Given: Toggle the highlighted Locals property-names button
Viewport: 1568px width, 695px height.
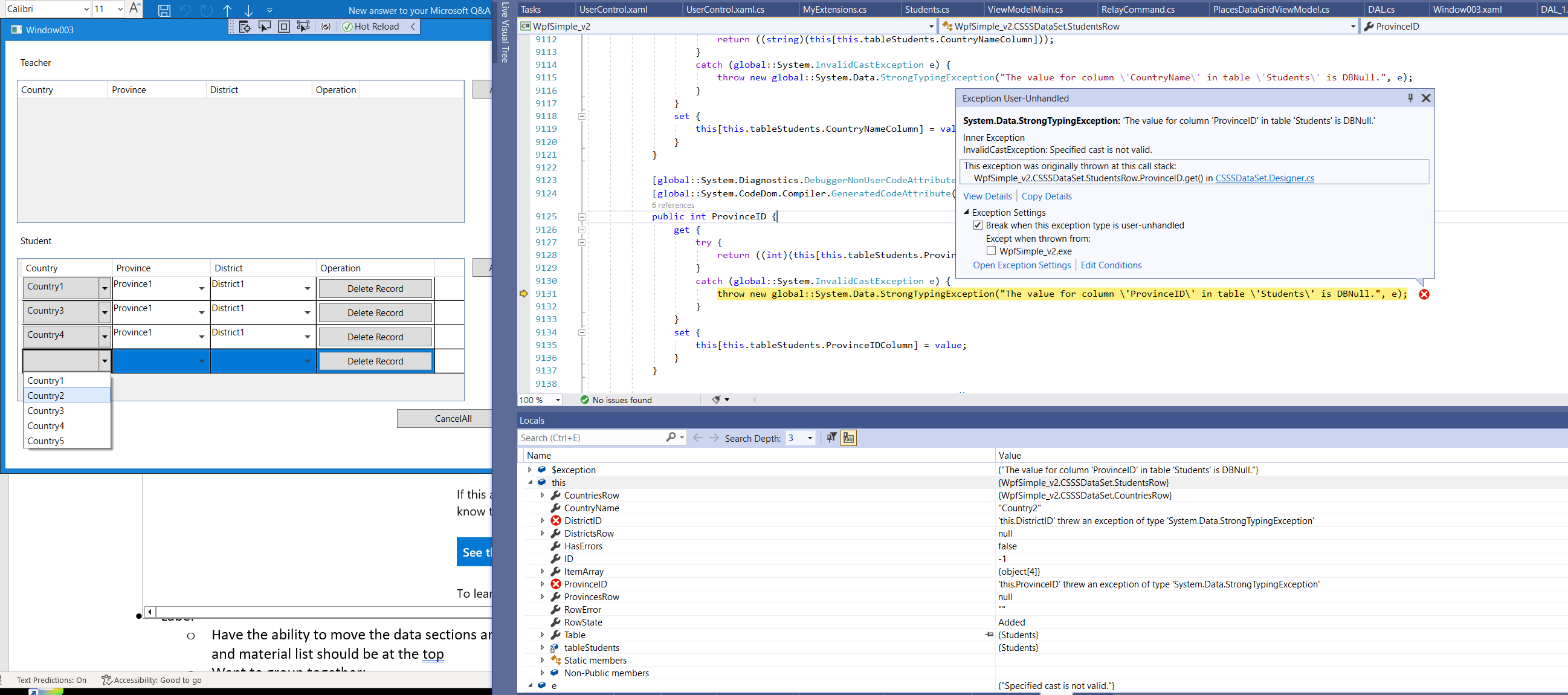Looking at the screenshot, I should (x=848, y=438).
